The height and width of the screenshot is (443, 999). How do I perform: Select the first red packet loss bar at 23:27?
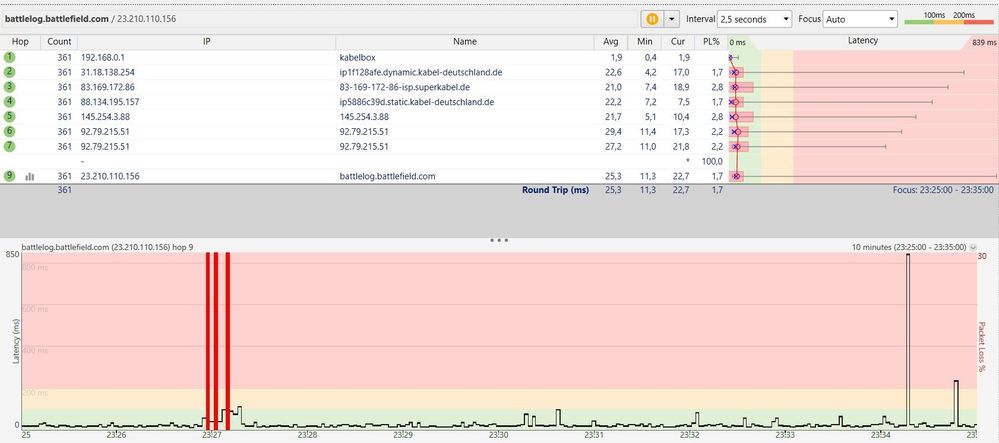coord(207,338)
